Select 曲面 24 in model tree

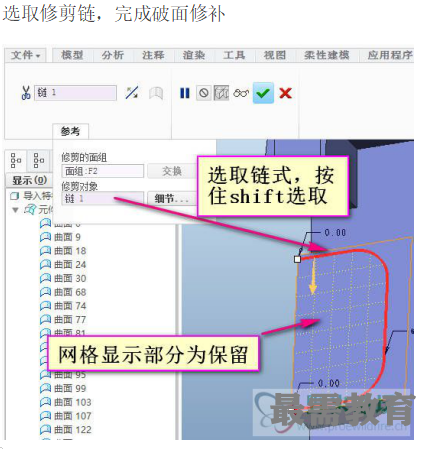pos(70,265)
